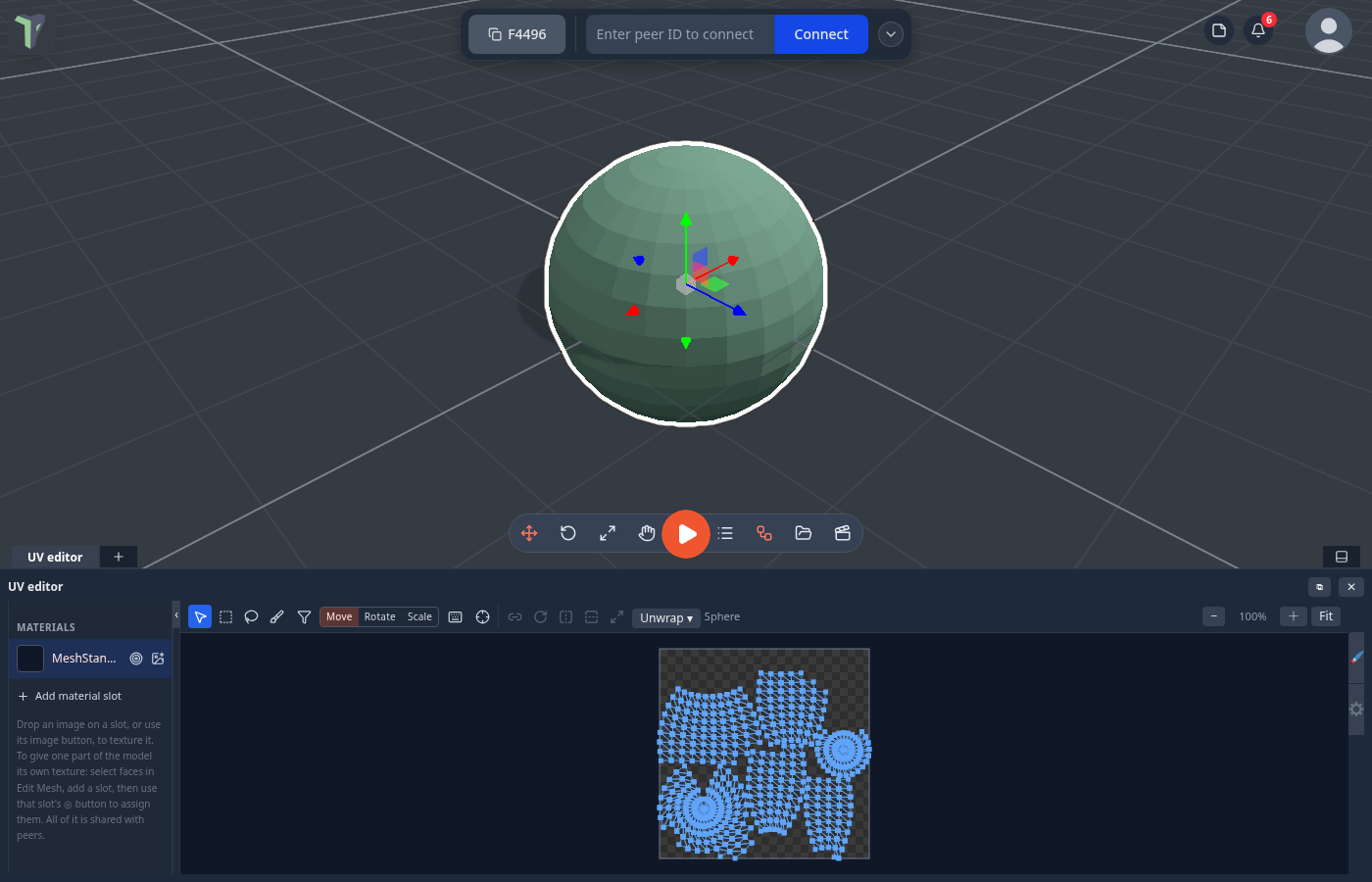Image resolution: width=1372 pixels, height=882 pixels.
Task: Select the UV editor tab
Action: click(x=55, y=557)
